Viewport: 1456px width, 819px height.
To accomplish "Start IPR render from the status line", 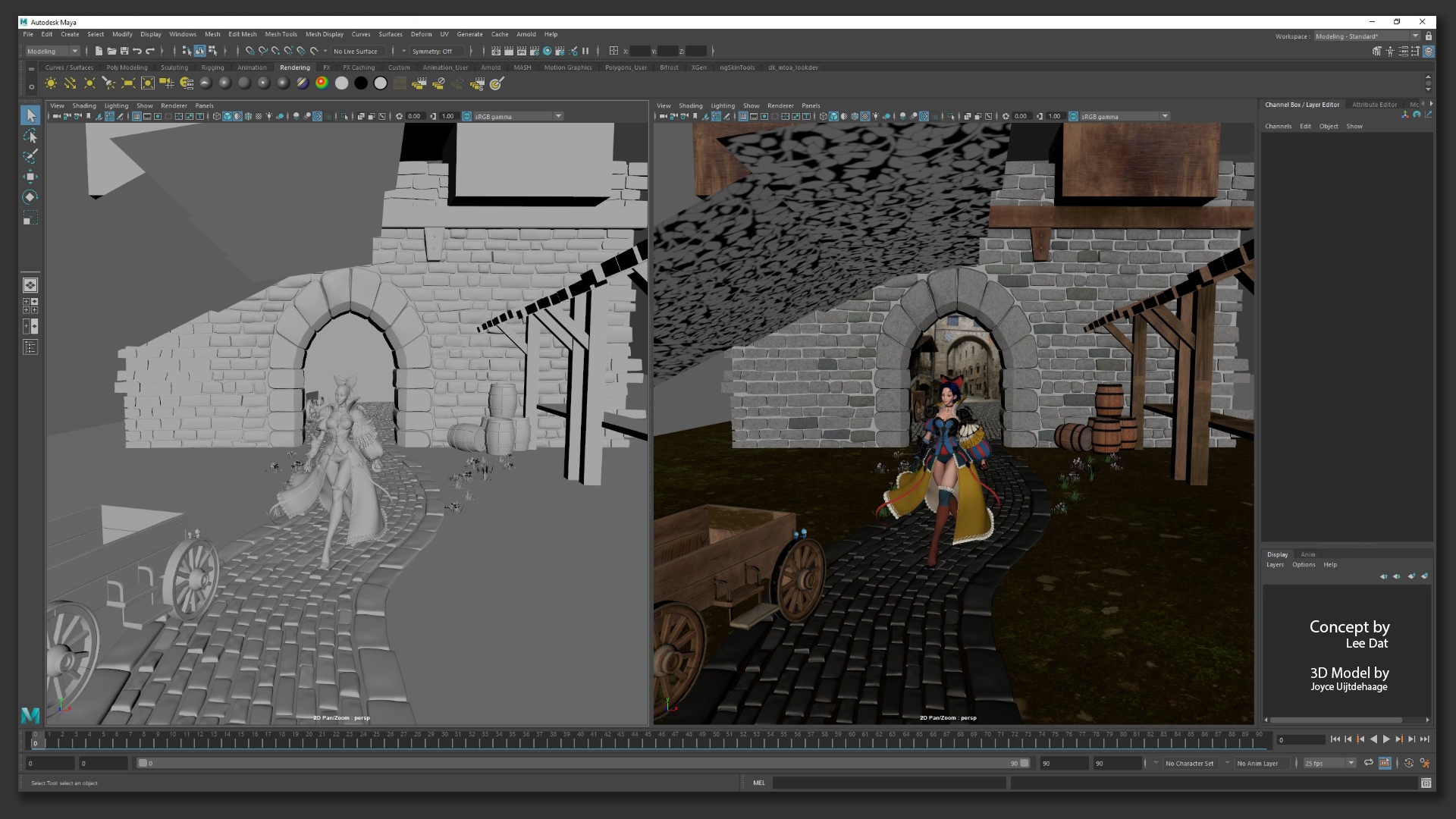I will (522, 51).
